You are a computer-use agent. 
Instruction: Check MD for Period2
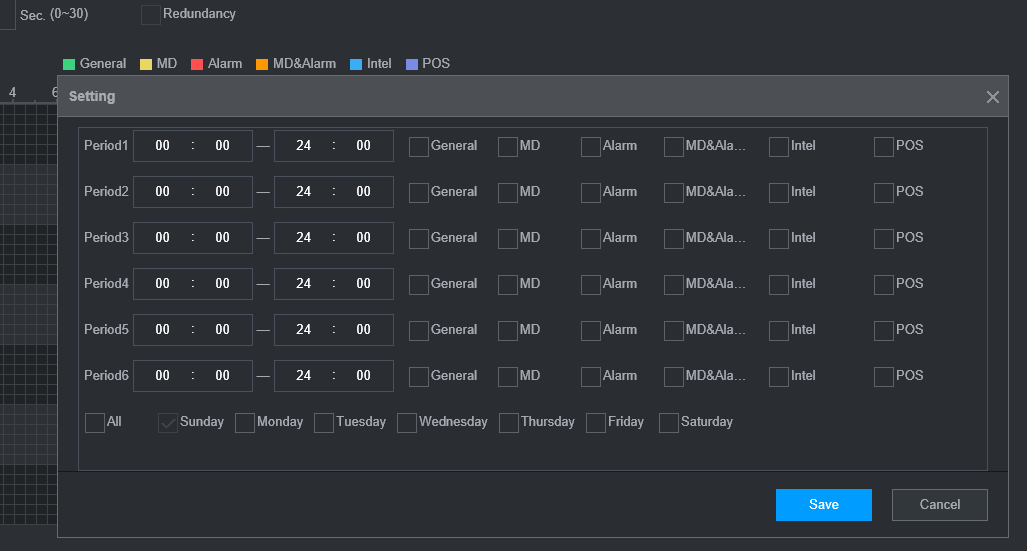point(508,192)
